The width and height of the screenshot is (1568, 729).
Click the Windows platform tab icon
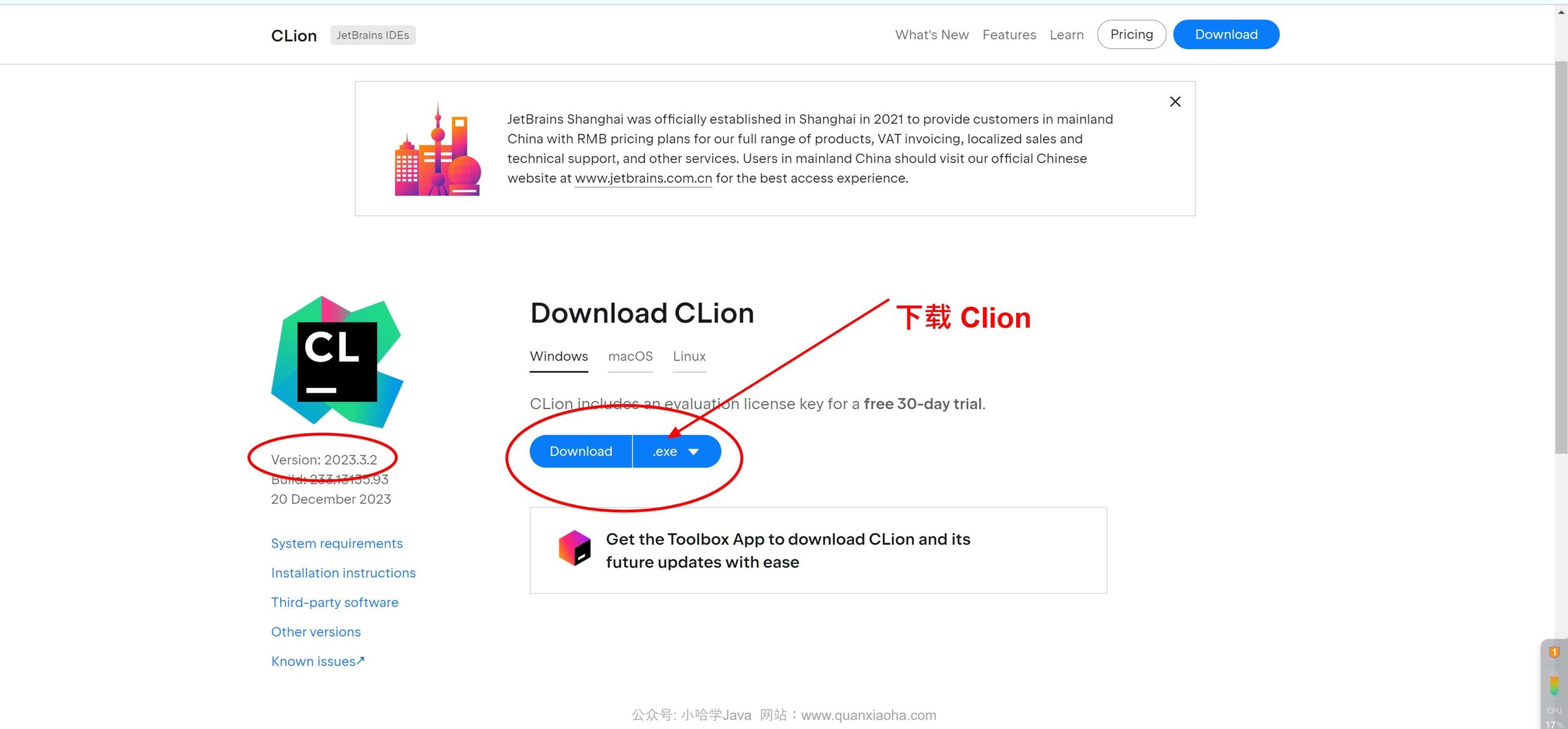pyautogui.click(x=558, y=356)
